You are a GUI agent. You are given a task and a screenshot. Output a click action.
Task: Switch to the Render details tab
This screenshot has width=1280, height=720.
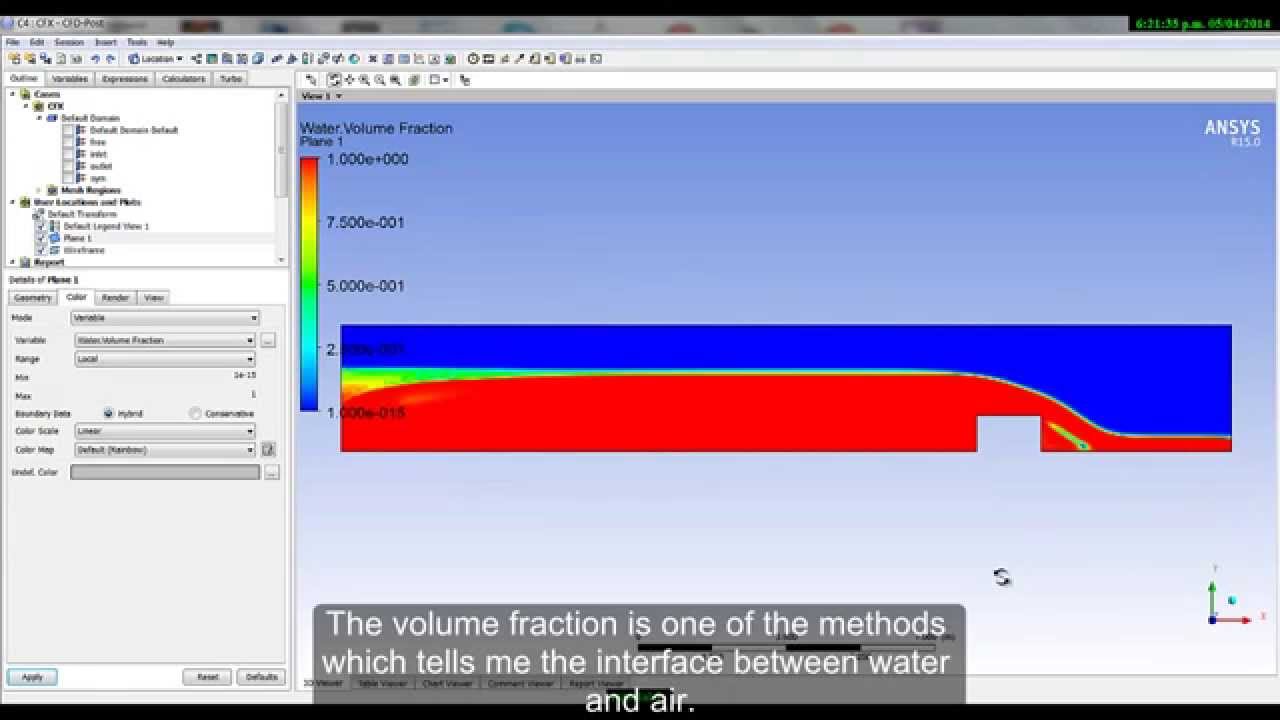(x=115, y=297)
